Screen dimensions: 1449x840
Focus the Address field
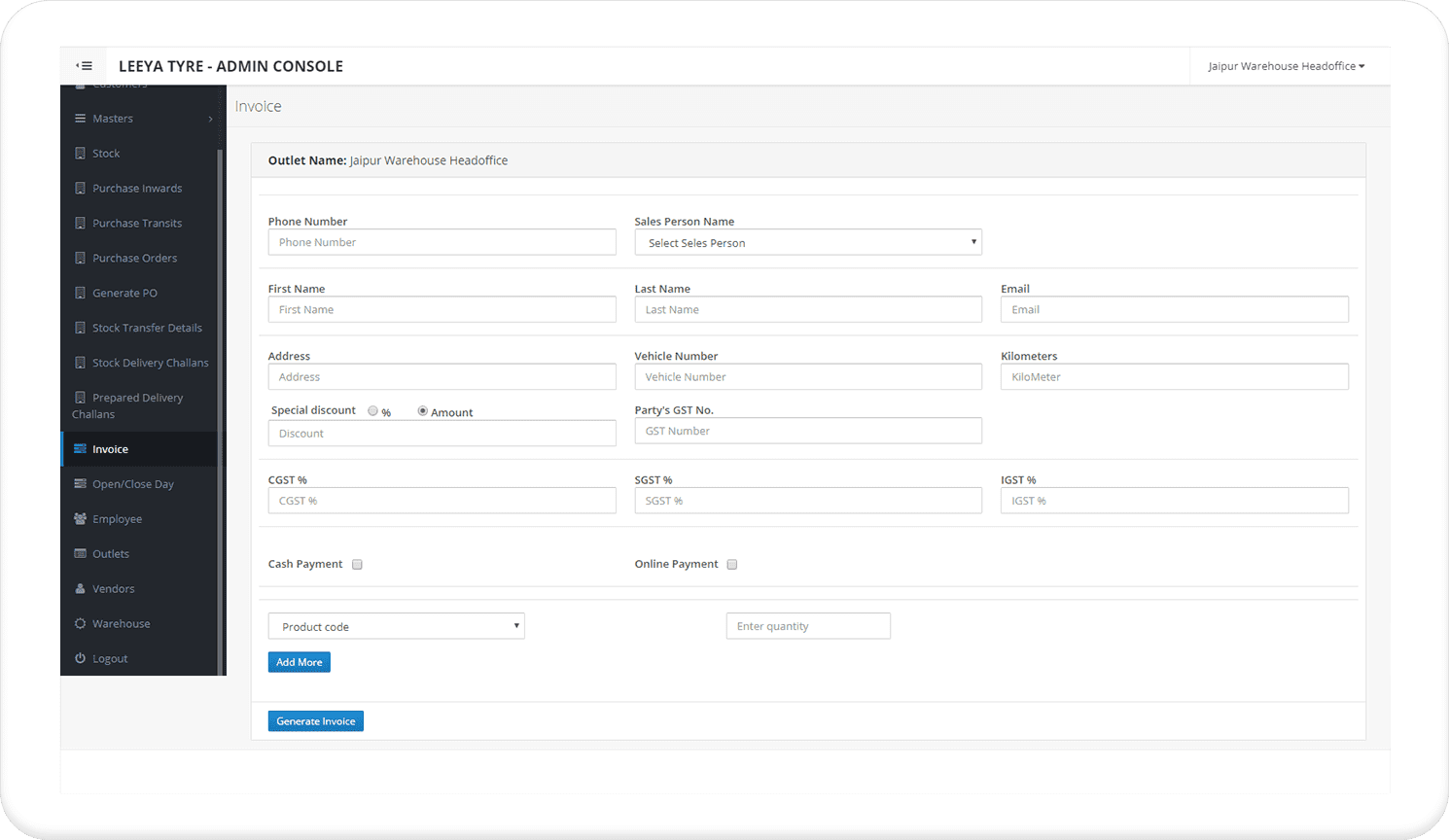[x=442, y=376]
